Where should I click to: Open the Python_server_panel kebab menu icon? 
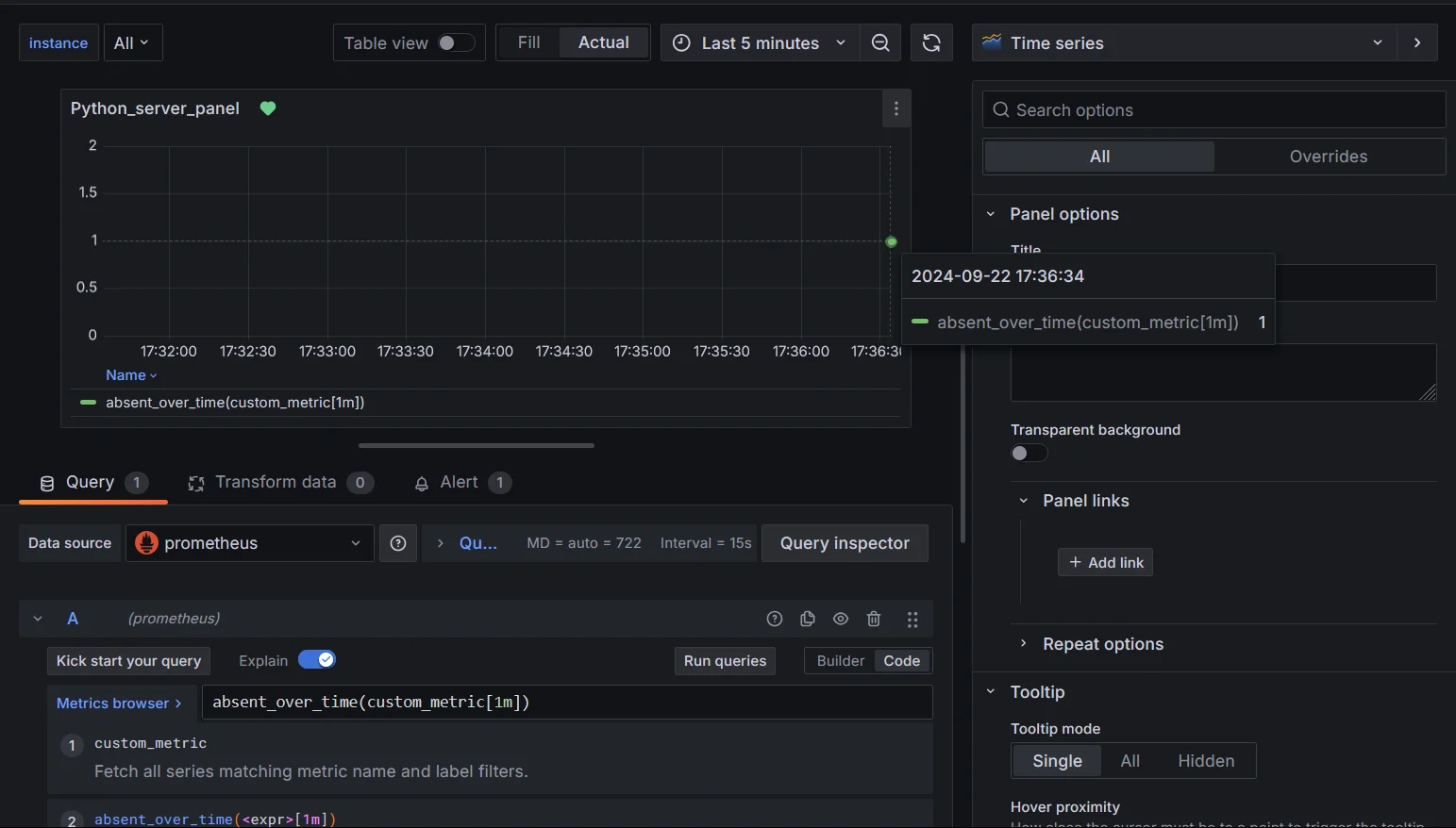click(x=896, y=108)
